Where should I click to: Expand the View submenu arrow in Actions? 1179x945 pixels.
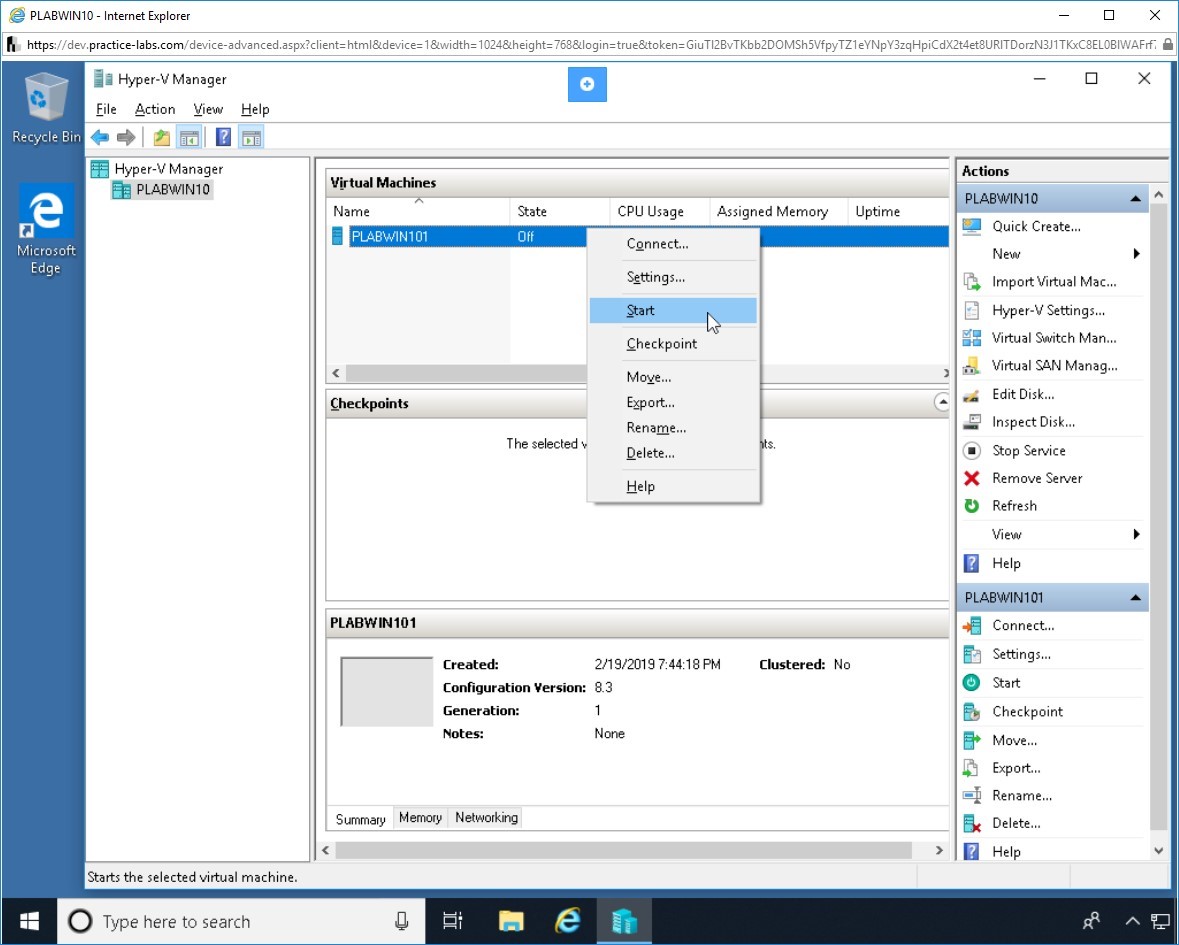[x=1136, y=535]
